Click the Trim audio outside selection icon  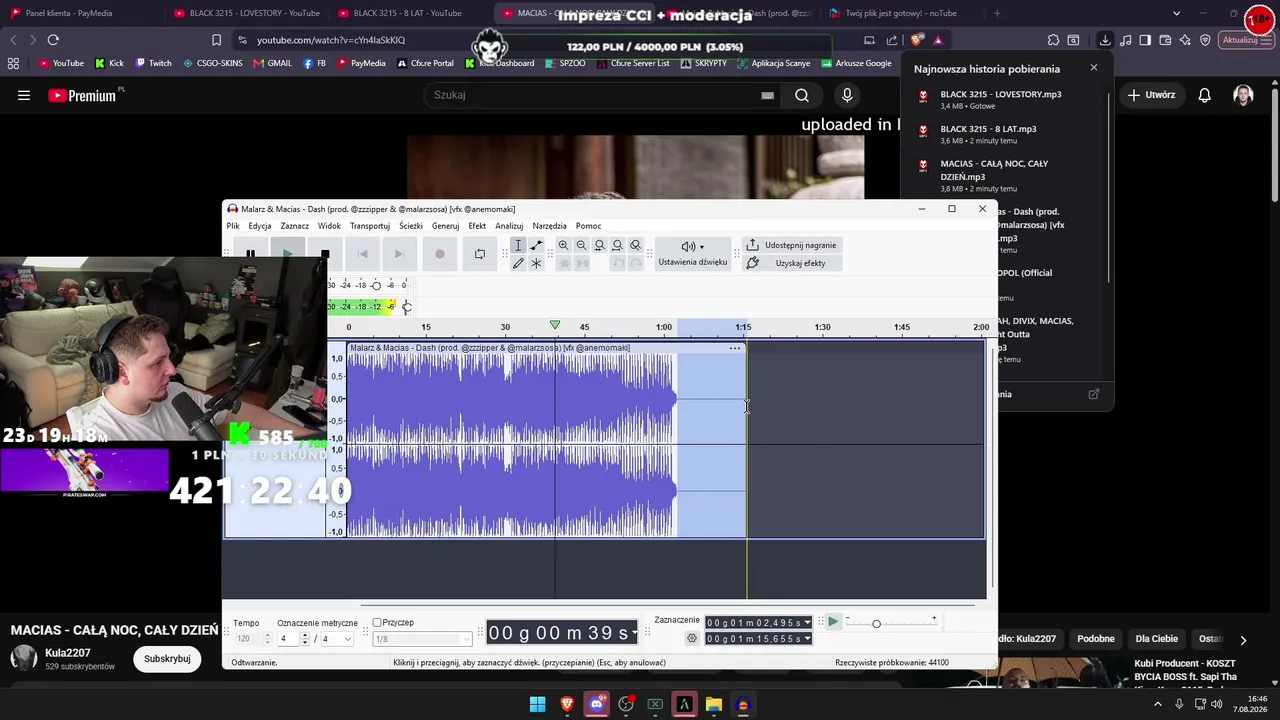(564, 263)
